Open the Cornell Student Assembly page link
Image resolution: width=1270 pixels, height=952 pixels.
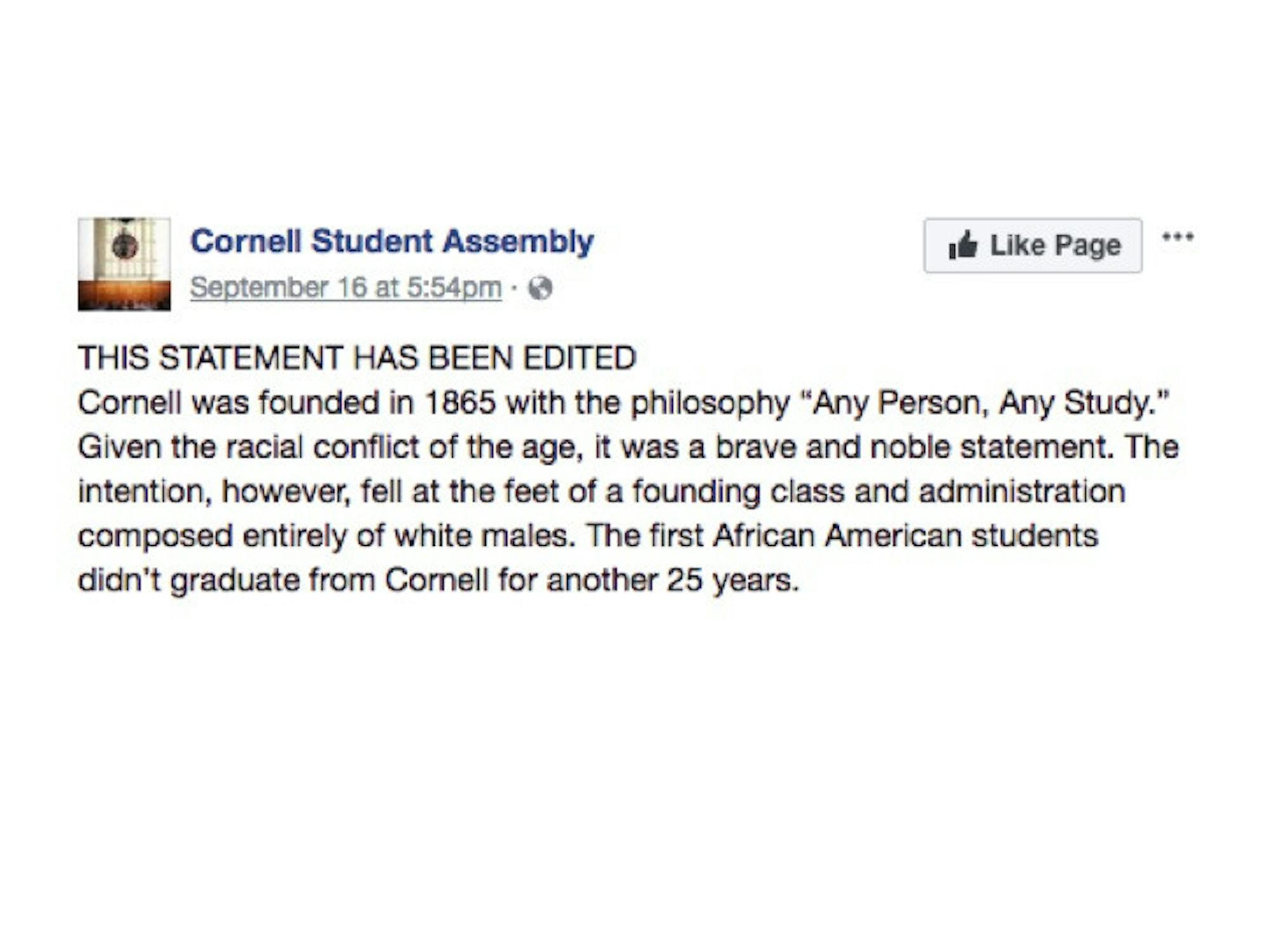tap(392, 242)
